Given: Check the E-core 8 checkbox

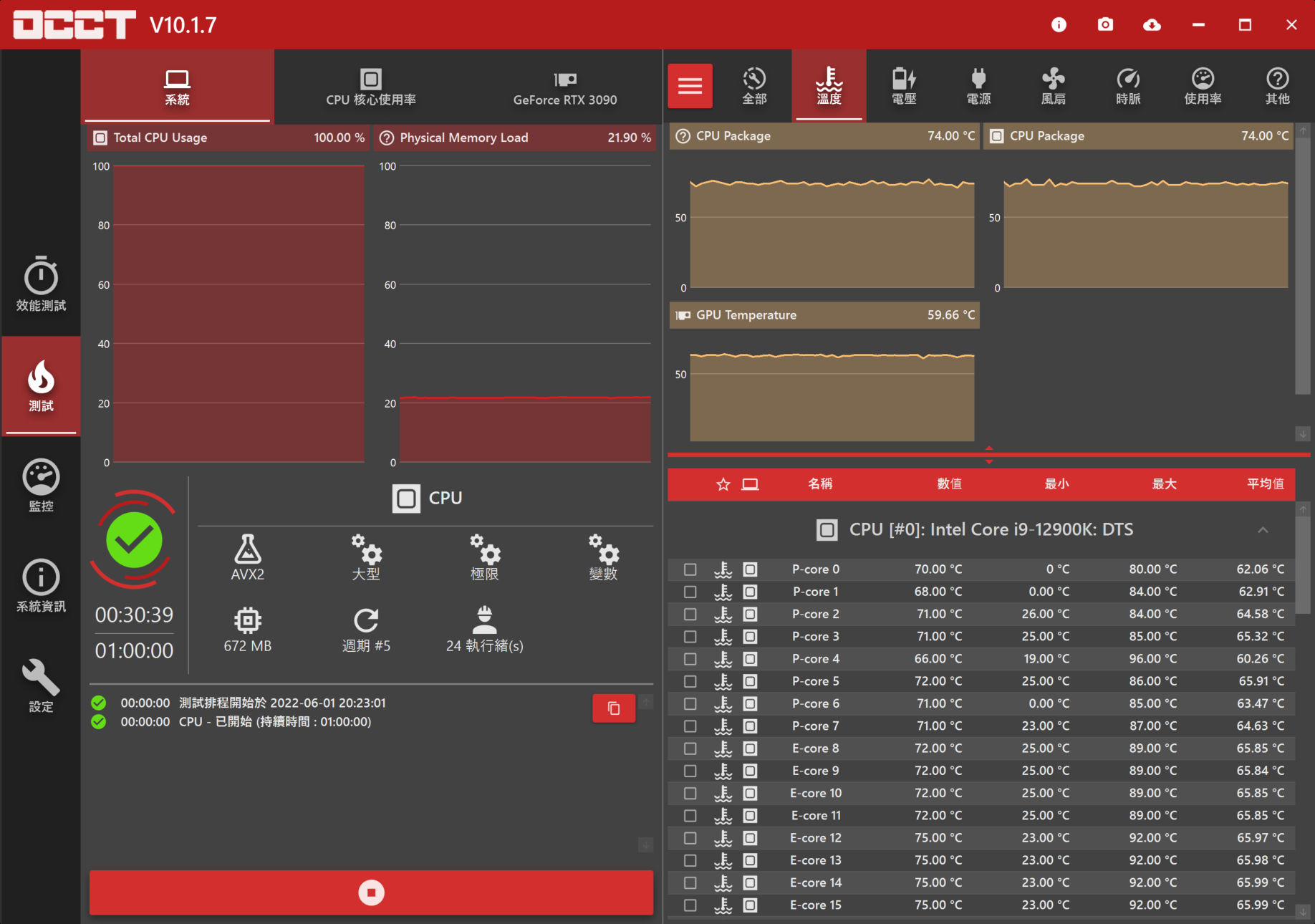Looking at the screenshot, I should pos(690,749).
